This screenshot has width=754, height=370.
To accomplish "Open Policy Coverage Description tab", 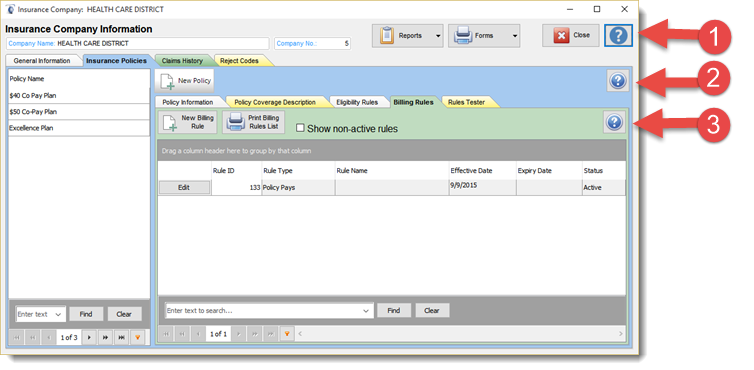I will click(x=275, y=102).
